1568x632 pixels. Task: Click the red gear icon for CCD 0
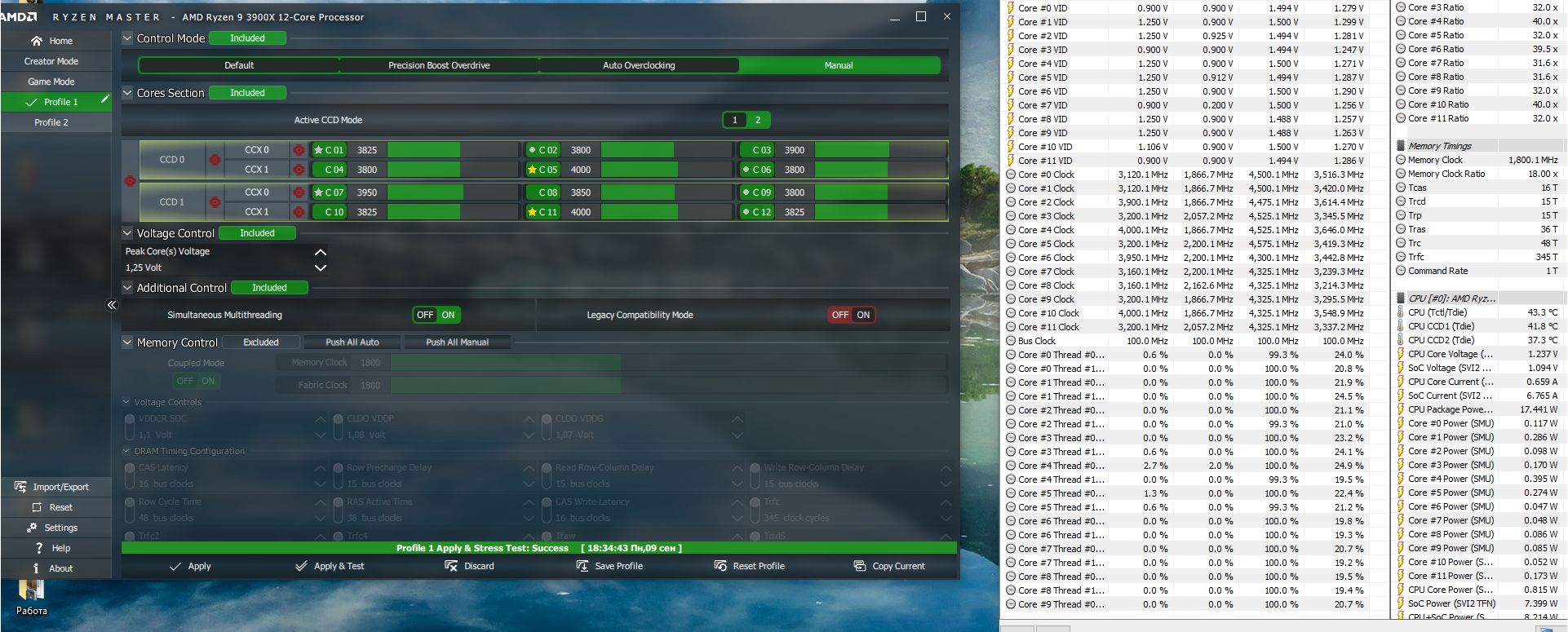click(x=215, y=160)
